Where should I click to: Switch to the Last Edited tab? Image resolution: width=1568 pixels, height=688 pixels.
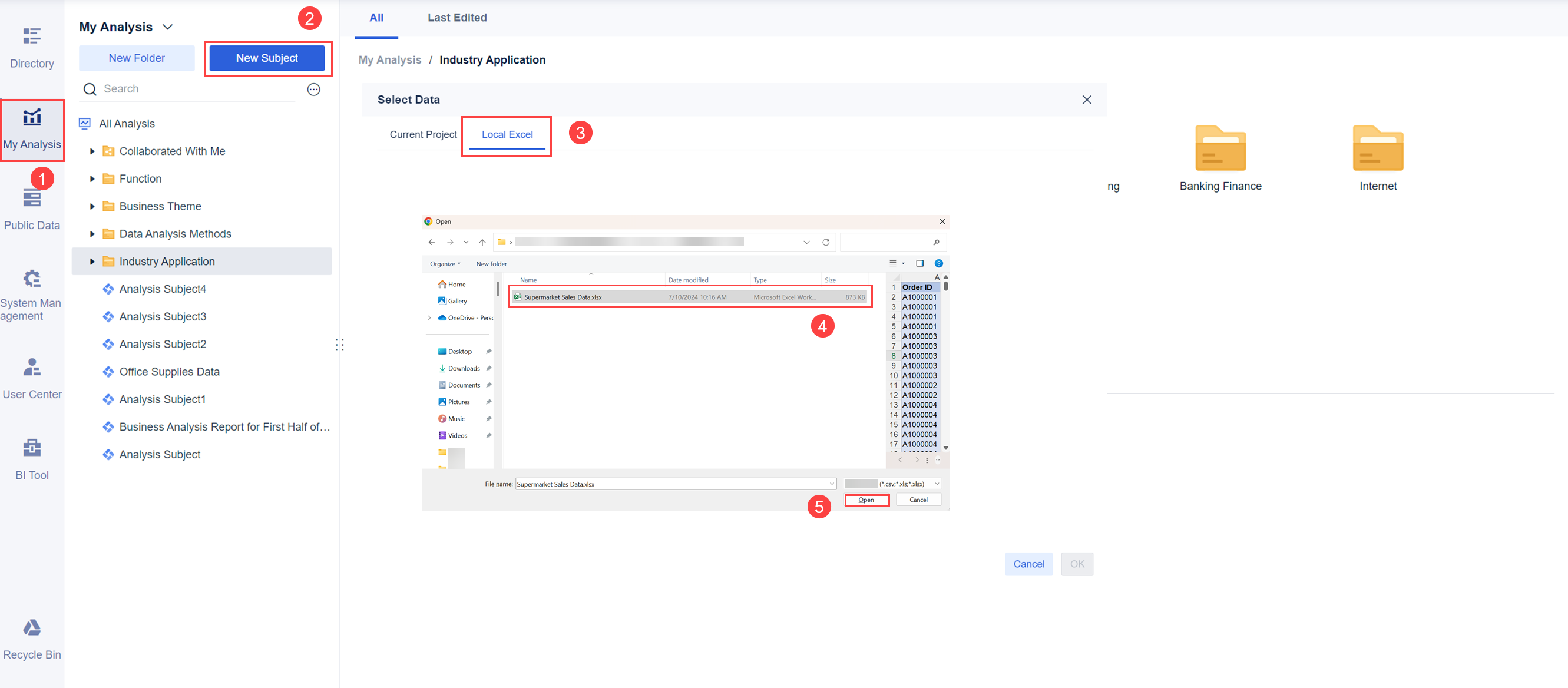pyautogui.click(x=456, y=18)
